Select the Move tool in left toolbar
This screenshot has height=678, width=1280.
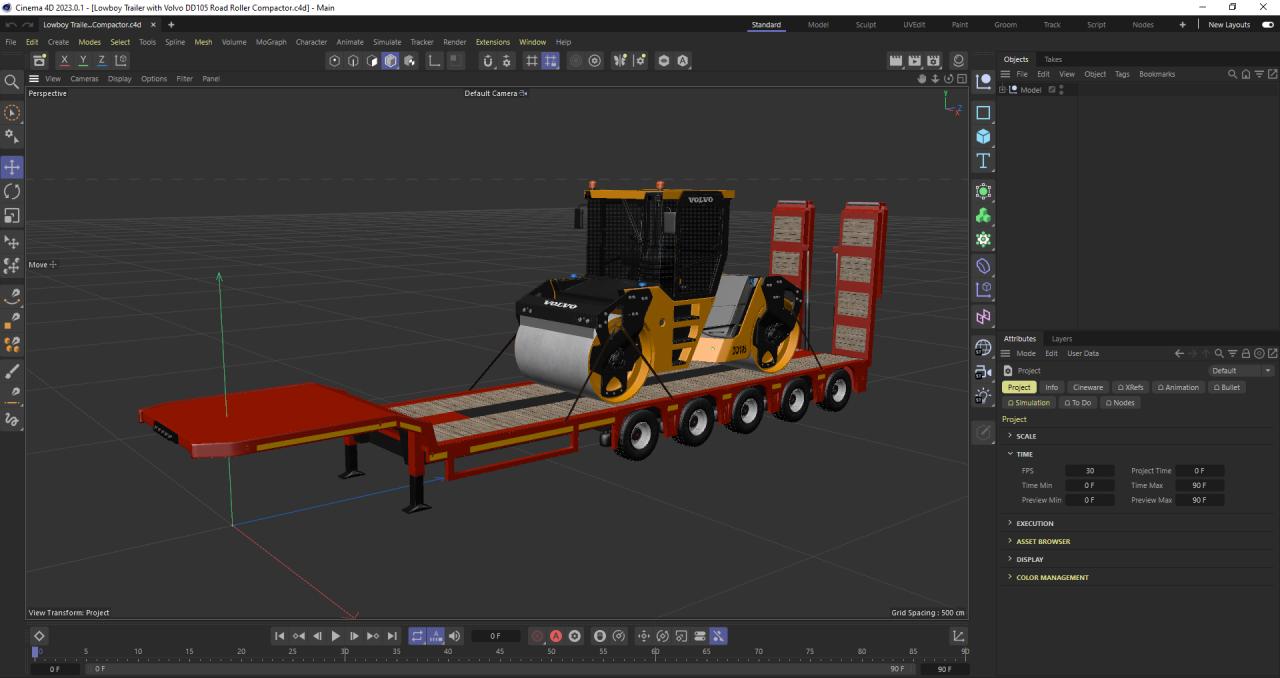tap(12, 167)
